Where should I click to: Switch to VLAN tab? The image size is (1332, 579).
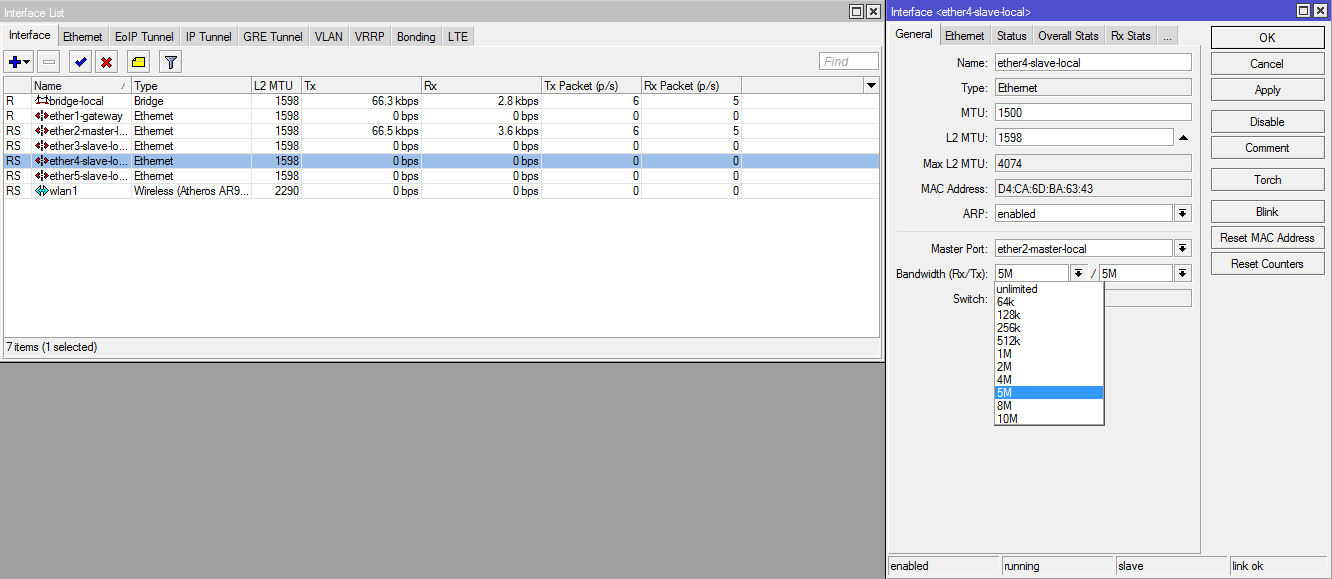(x=328, y=37)
